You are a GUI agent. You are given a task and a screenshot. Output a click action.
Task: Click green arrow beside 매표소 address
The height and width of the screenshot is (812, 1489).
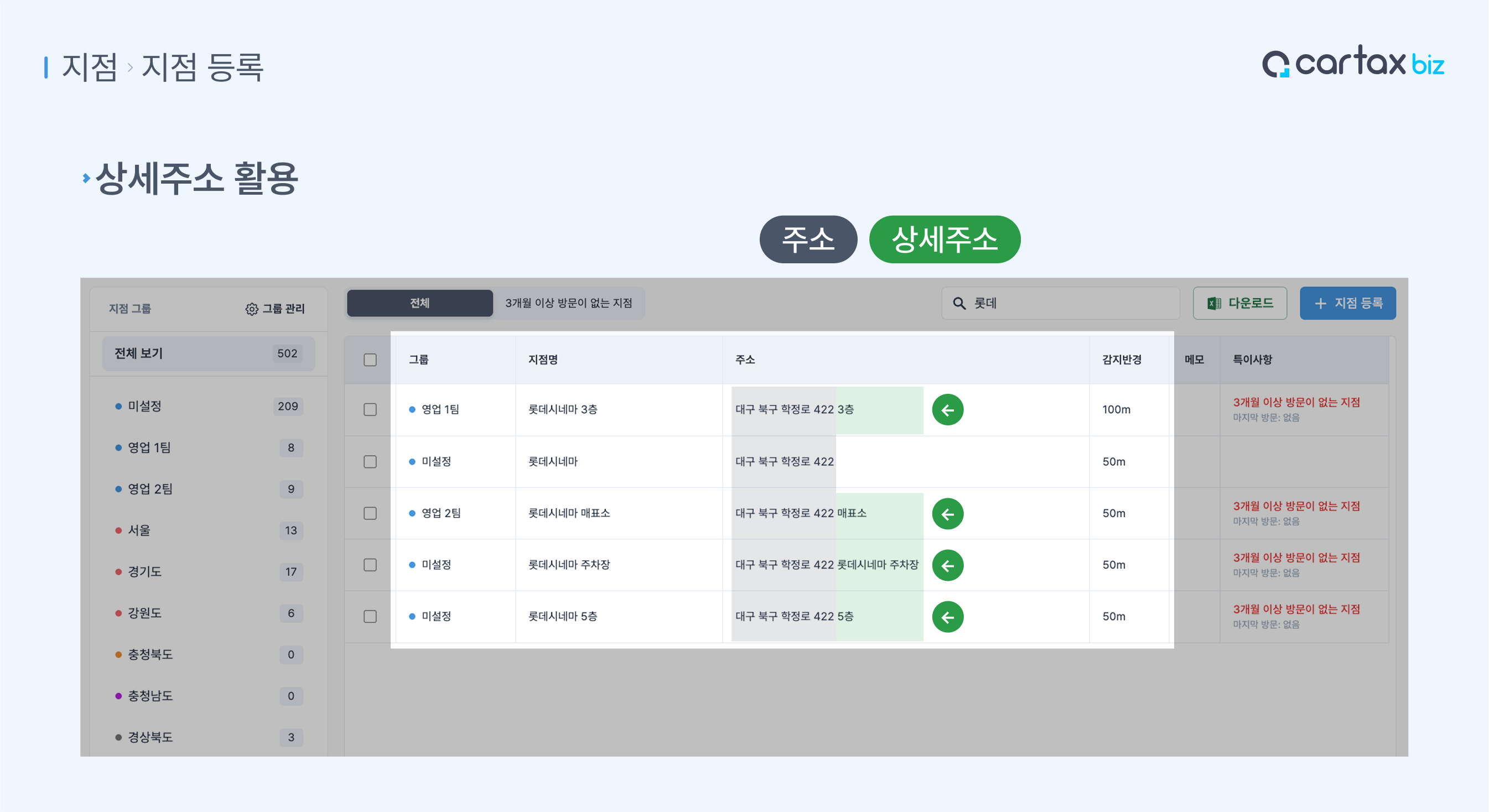tap(947, 513)
